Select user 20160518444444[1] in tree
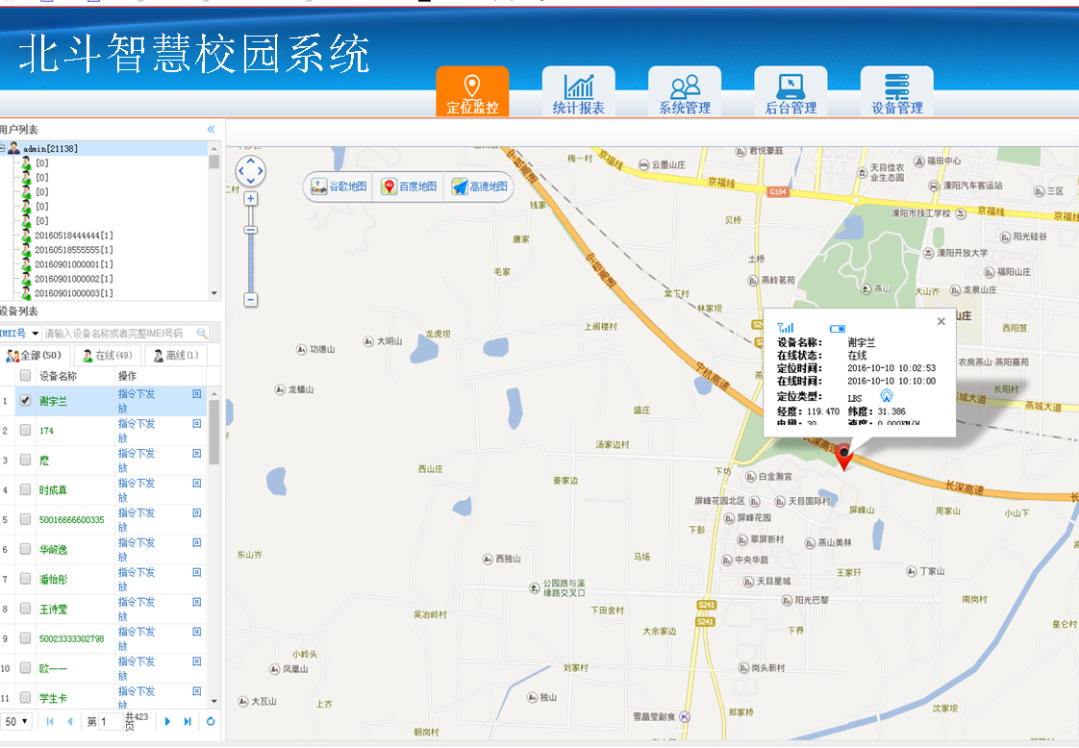Screen dimensions: 1079x748 [x=74, y=235]
